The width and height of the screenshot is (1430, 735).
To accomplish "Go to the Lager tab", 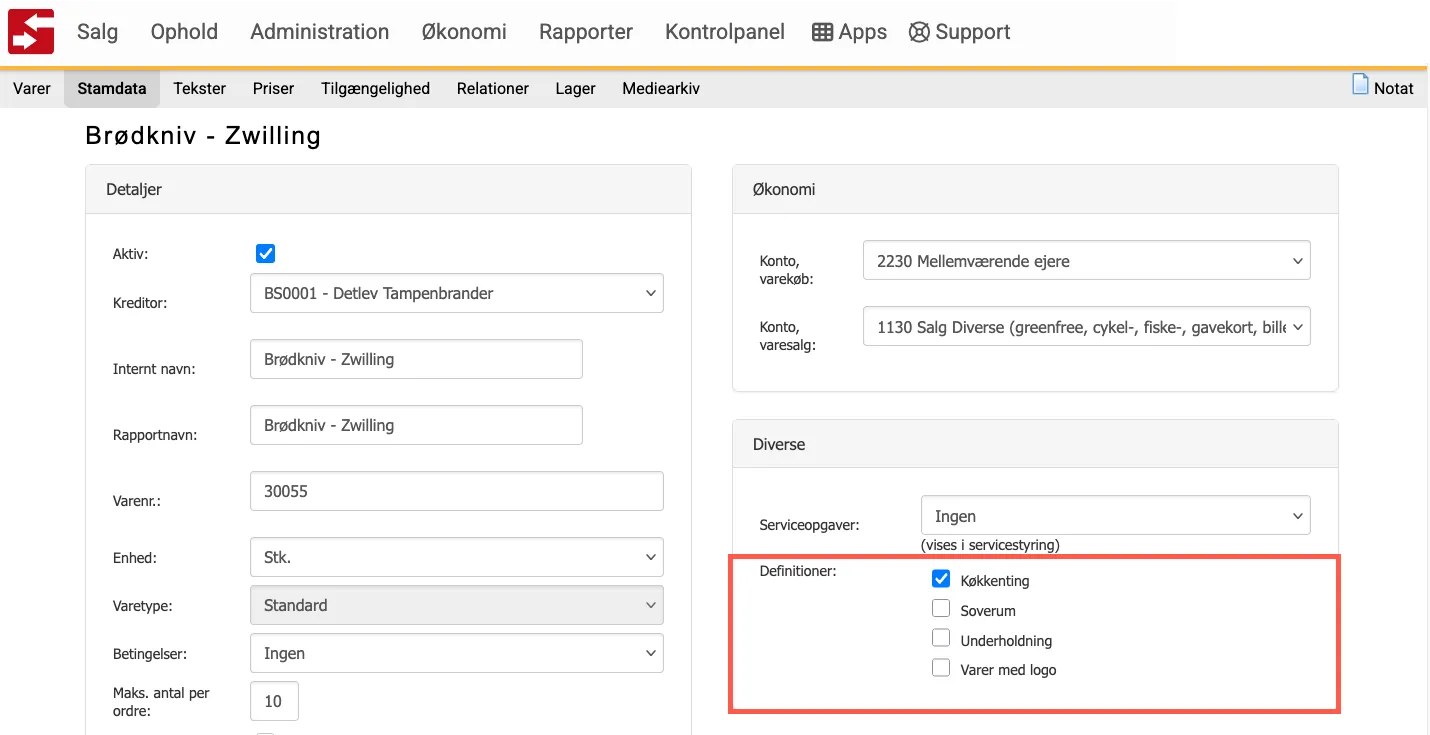I will pos(575,88).
